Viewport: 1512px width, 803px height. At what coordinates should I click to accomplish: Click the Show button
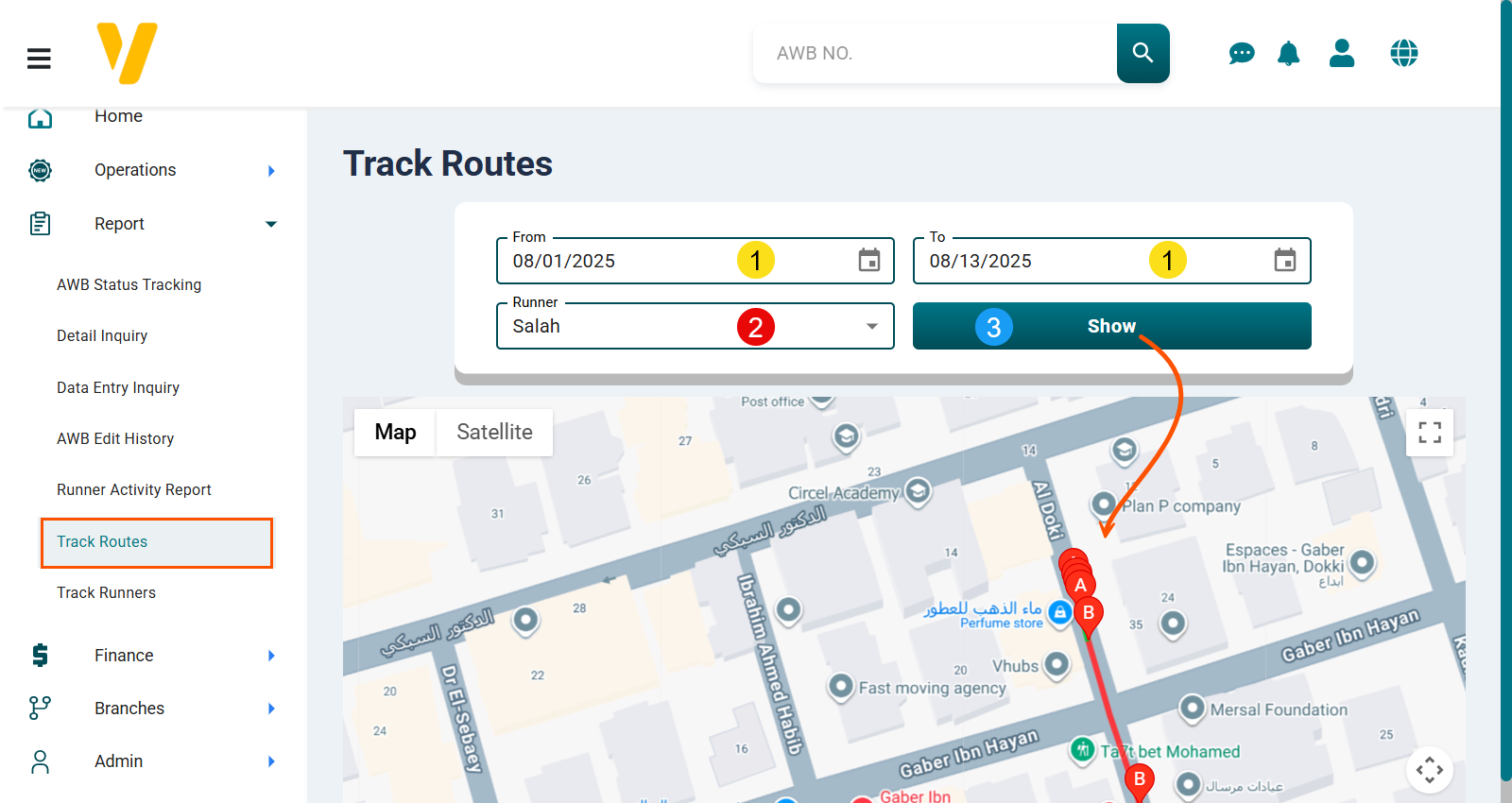(x=1112, y=326)
